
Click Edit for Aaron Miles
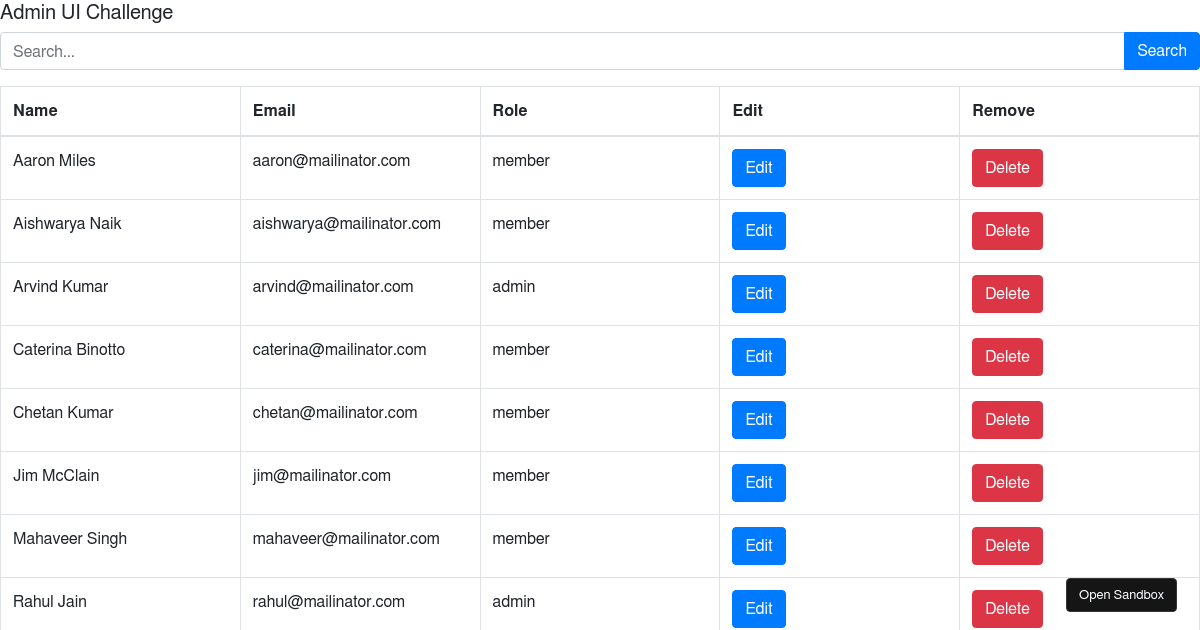tap(758, 167)
